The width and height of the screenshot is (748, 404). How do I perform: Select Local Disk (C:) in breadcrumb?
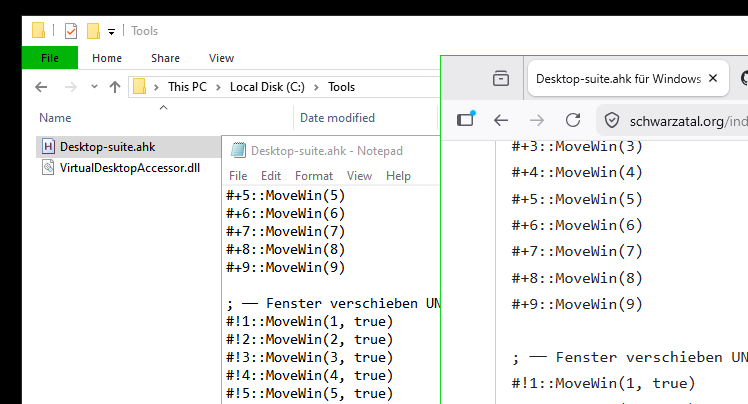(267, 87)
